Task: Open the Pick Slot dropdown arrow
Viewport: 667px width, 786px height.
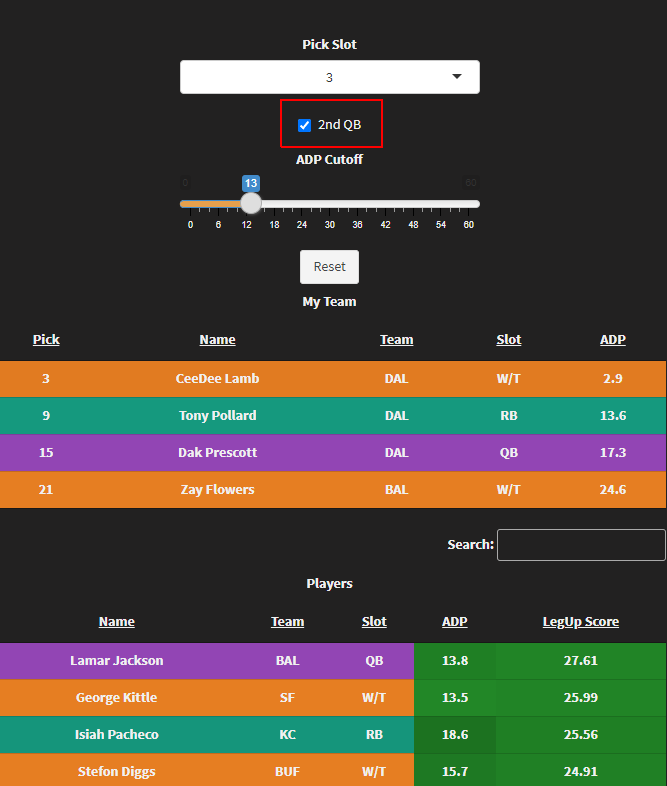Action: pos(457,77)
